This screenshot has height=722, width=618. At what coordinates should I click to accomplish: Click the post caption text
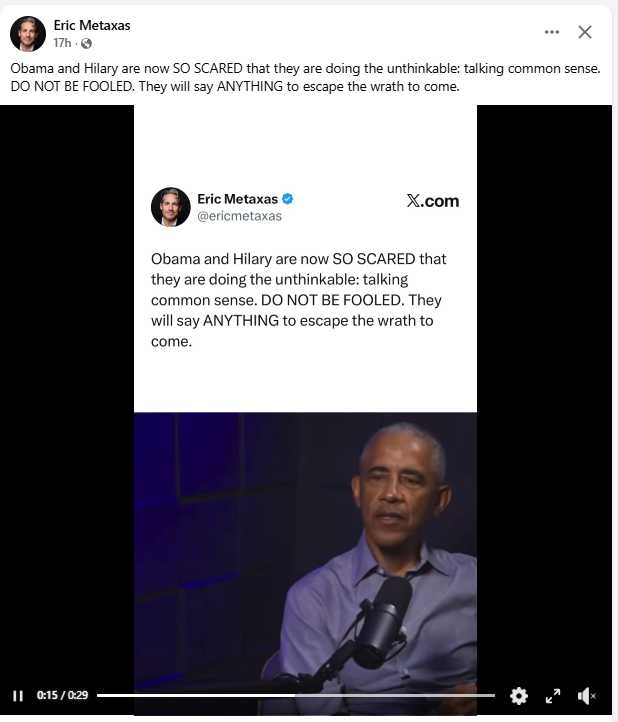click(x=305, y=77)
